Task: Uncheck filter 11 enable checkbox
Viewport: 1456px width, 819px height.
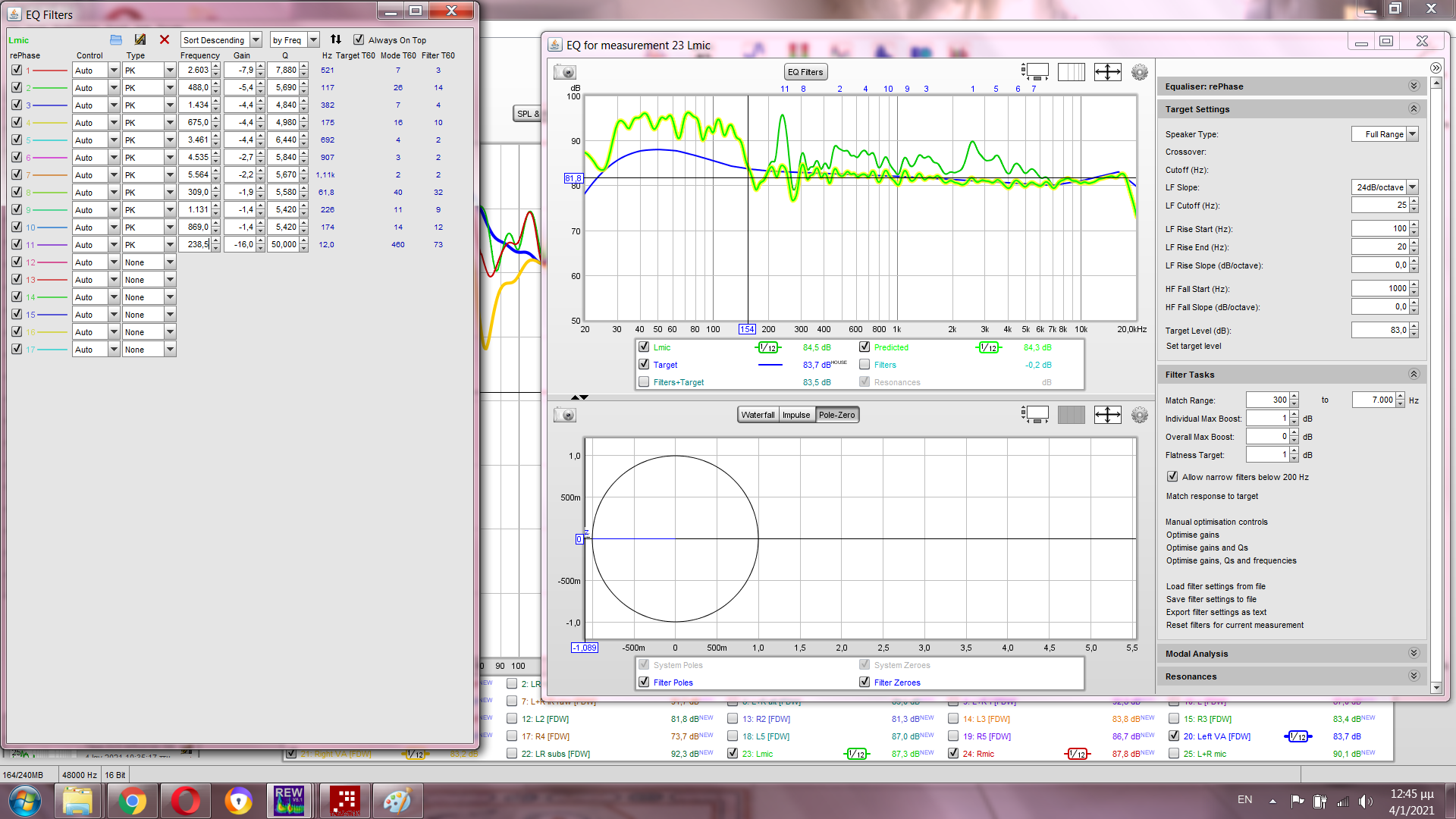Action: coord(17,244)
